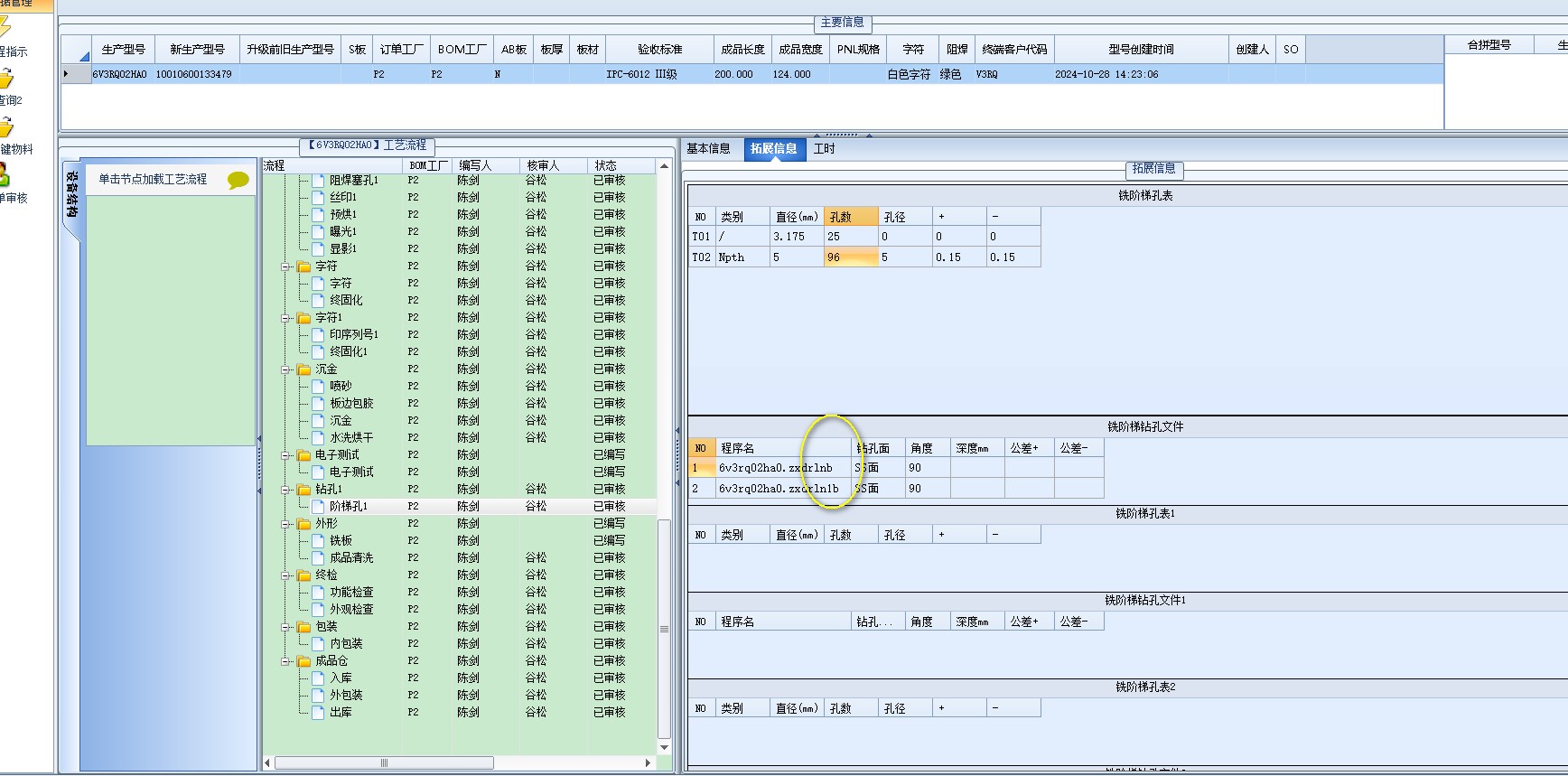Screen dimensions: 1568x776
Task: Click the 电子测试 folder icon
Action: point(304,455)
